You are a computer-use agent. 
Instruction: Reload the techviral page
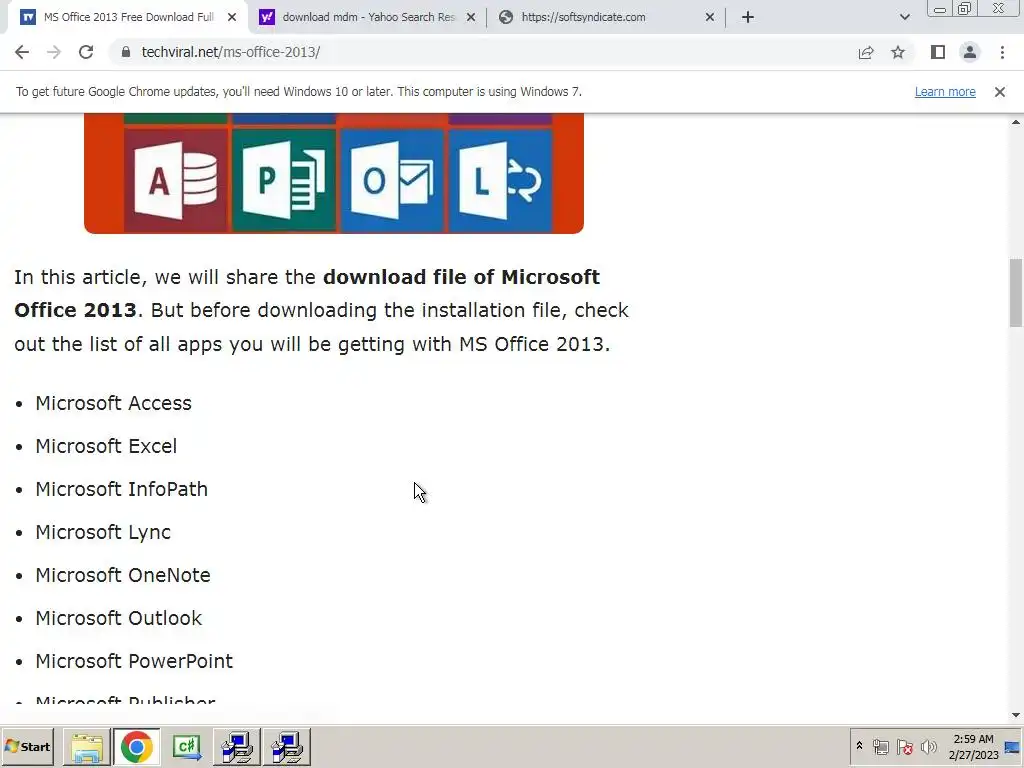(x=86, y=52)
